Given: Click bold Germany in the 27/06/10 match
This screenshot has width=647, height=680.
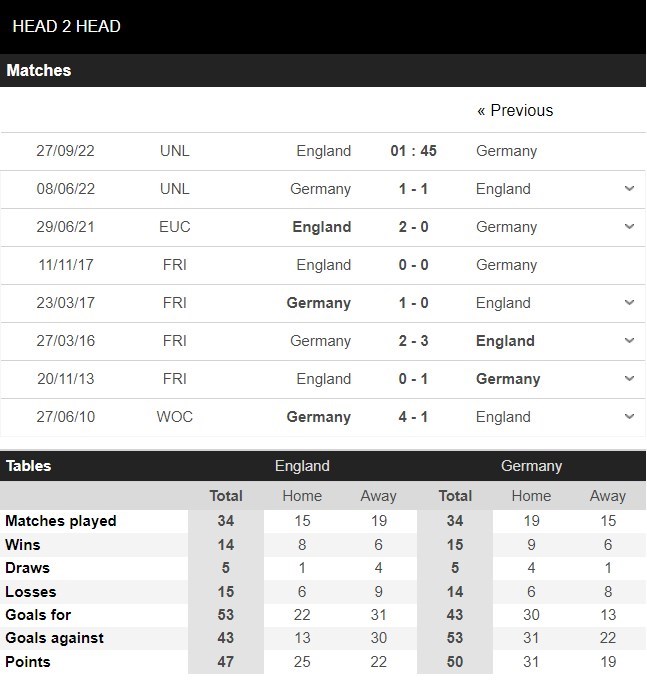Looking at the screenshot, I should click(319, 417).
